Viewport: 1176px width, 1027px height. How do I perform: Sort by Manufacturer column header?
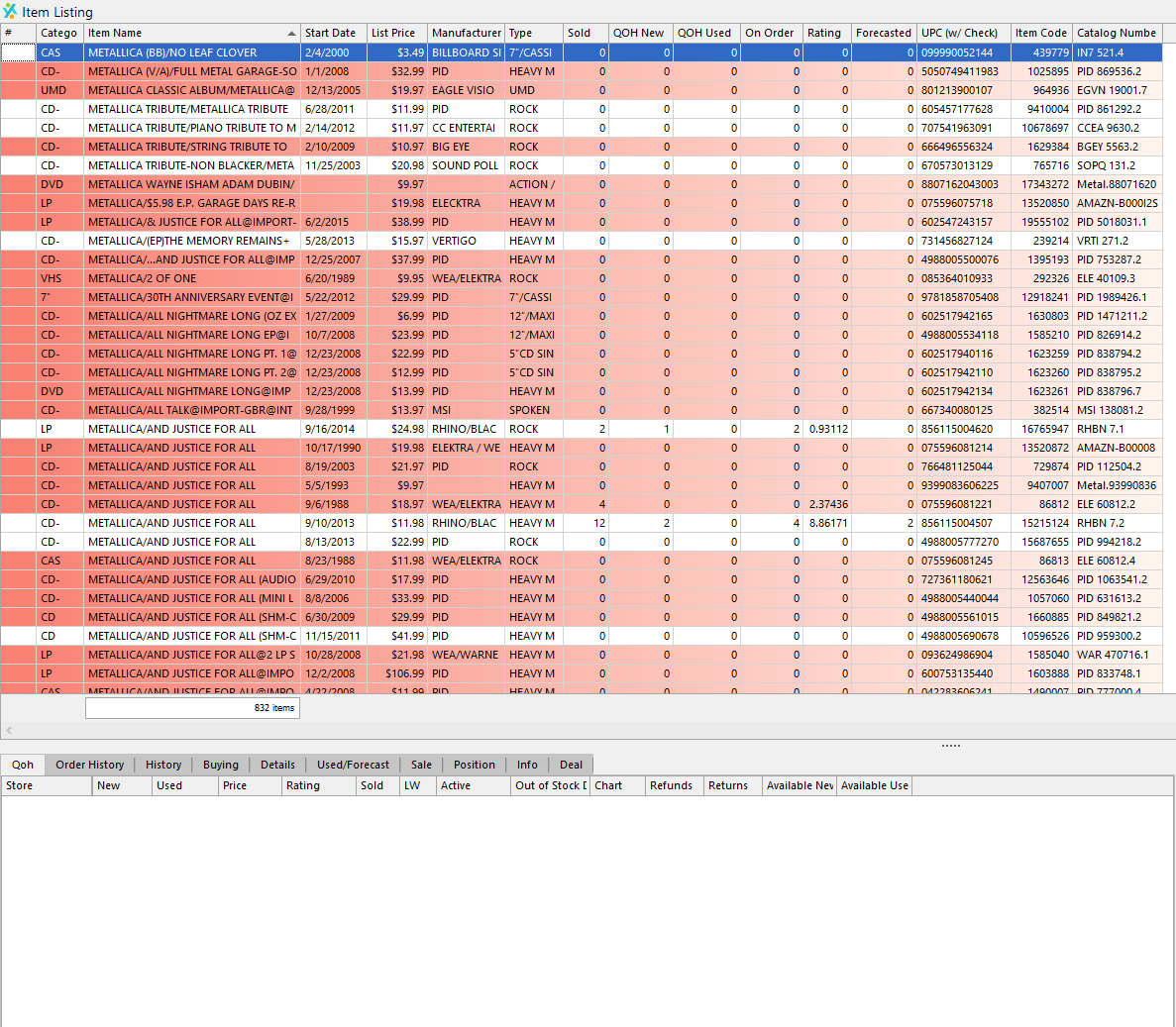[x=466, y=33]
